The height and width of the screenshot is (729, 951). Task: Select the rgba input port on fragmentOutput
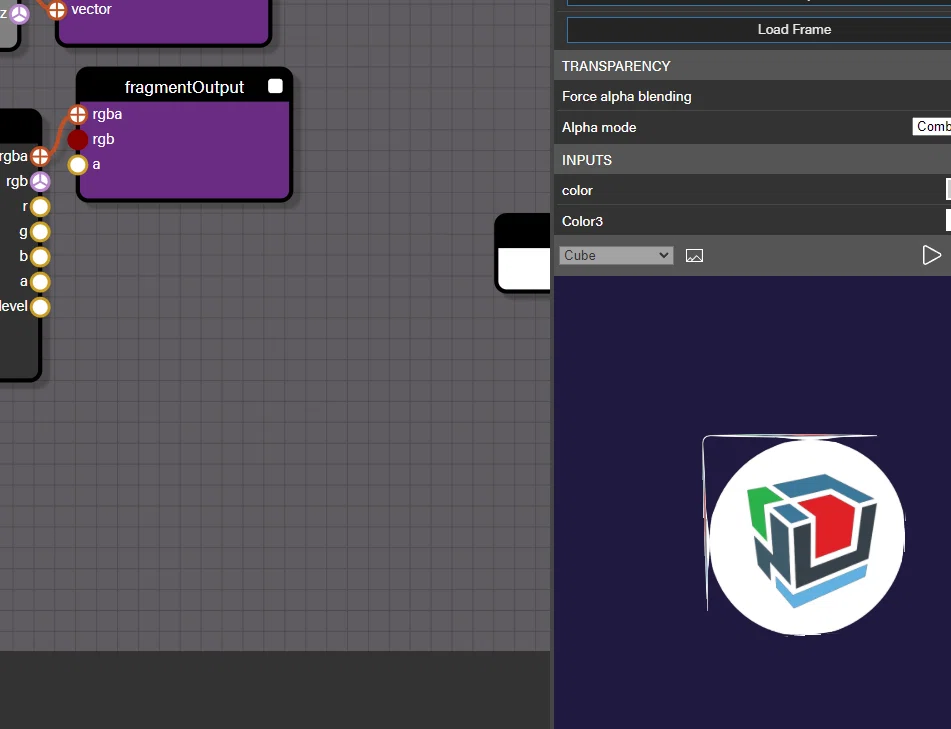tap(78, 114)
